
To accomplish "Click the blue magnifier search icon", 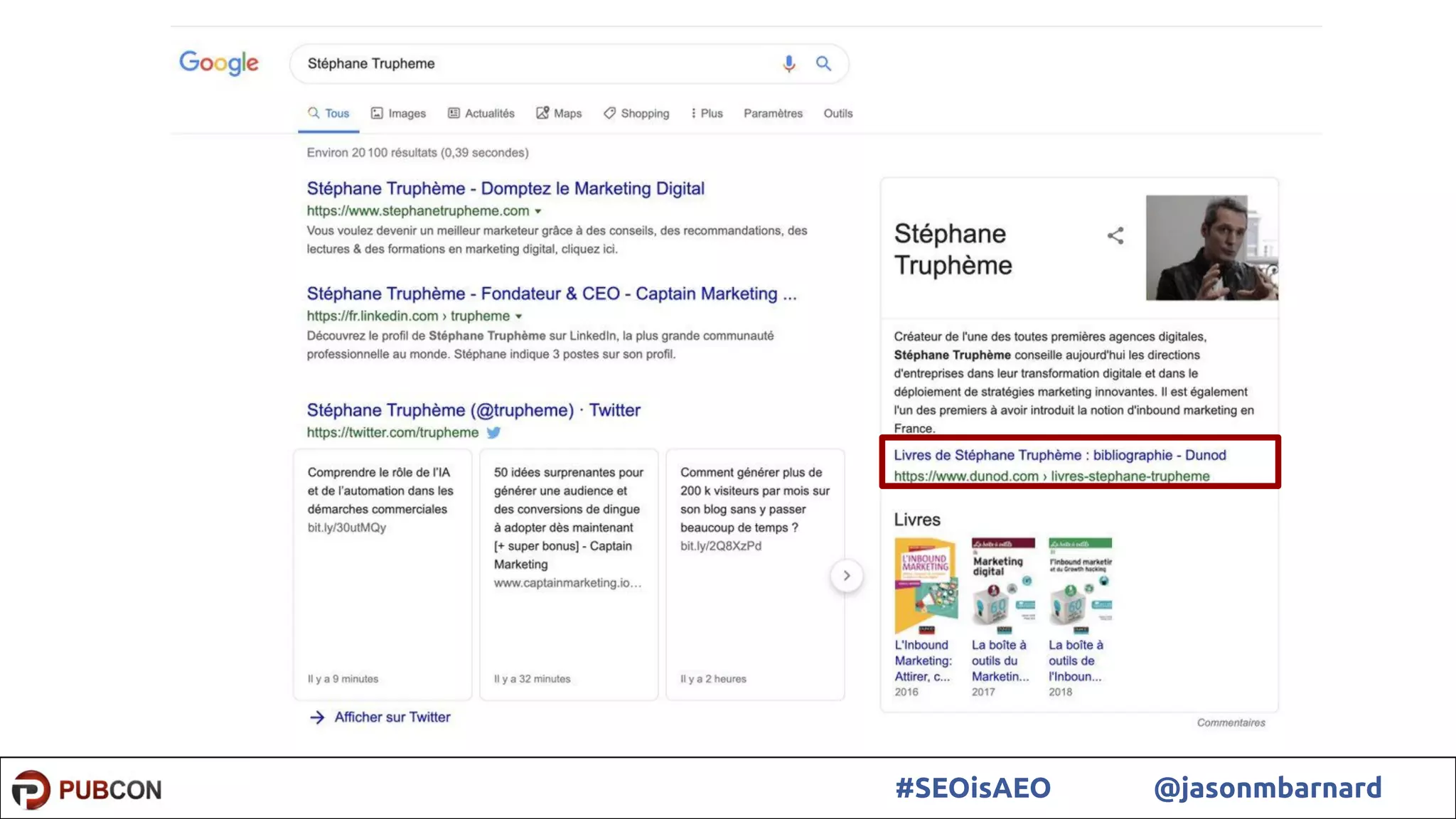I will click(x=823, y=63).
